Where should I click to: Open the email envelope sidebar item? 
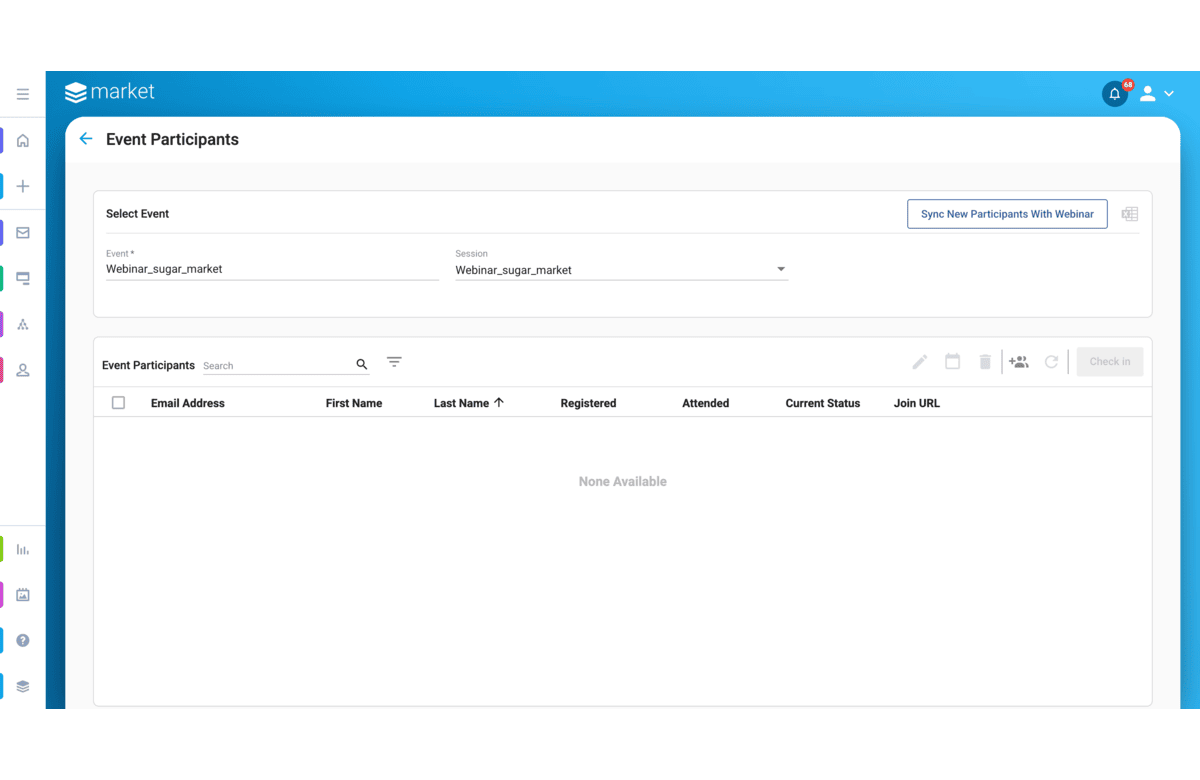tap(23, 233)
